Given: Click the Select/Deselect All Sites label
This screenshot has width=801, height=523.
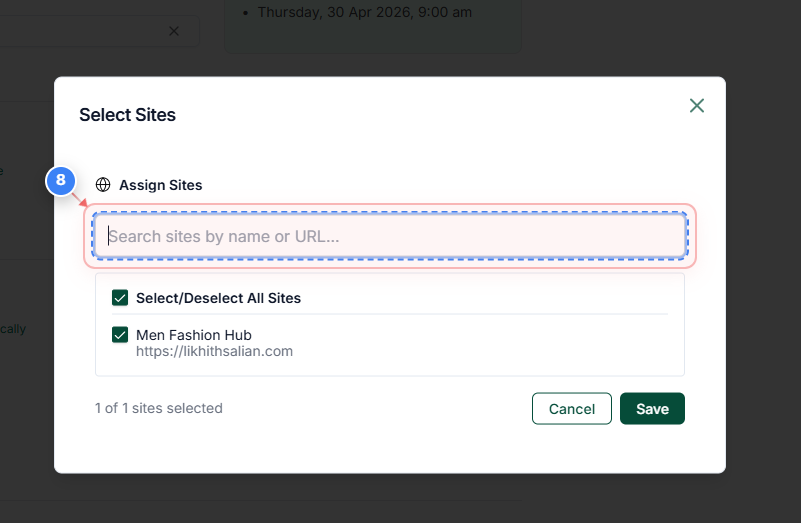Looking at the screenshot, I should [x=219, y=298].
